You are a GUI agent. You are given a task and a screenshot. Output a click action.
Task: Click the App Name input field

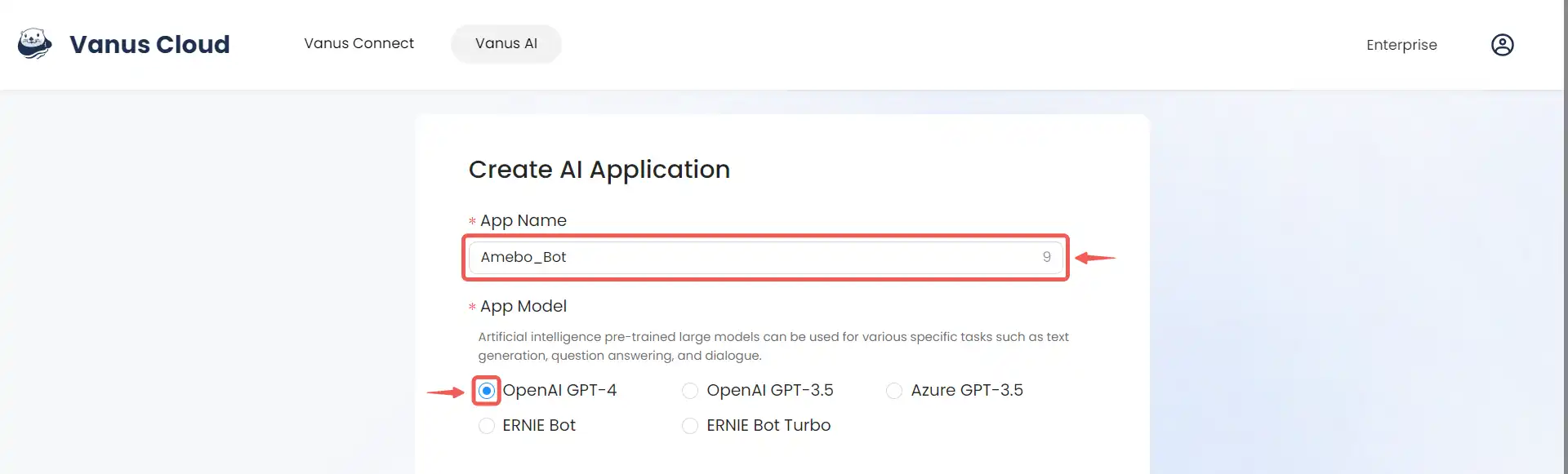766,258
